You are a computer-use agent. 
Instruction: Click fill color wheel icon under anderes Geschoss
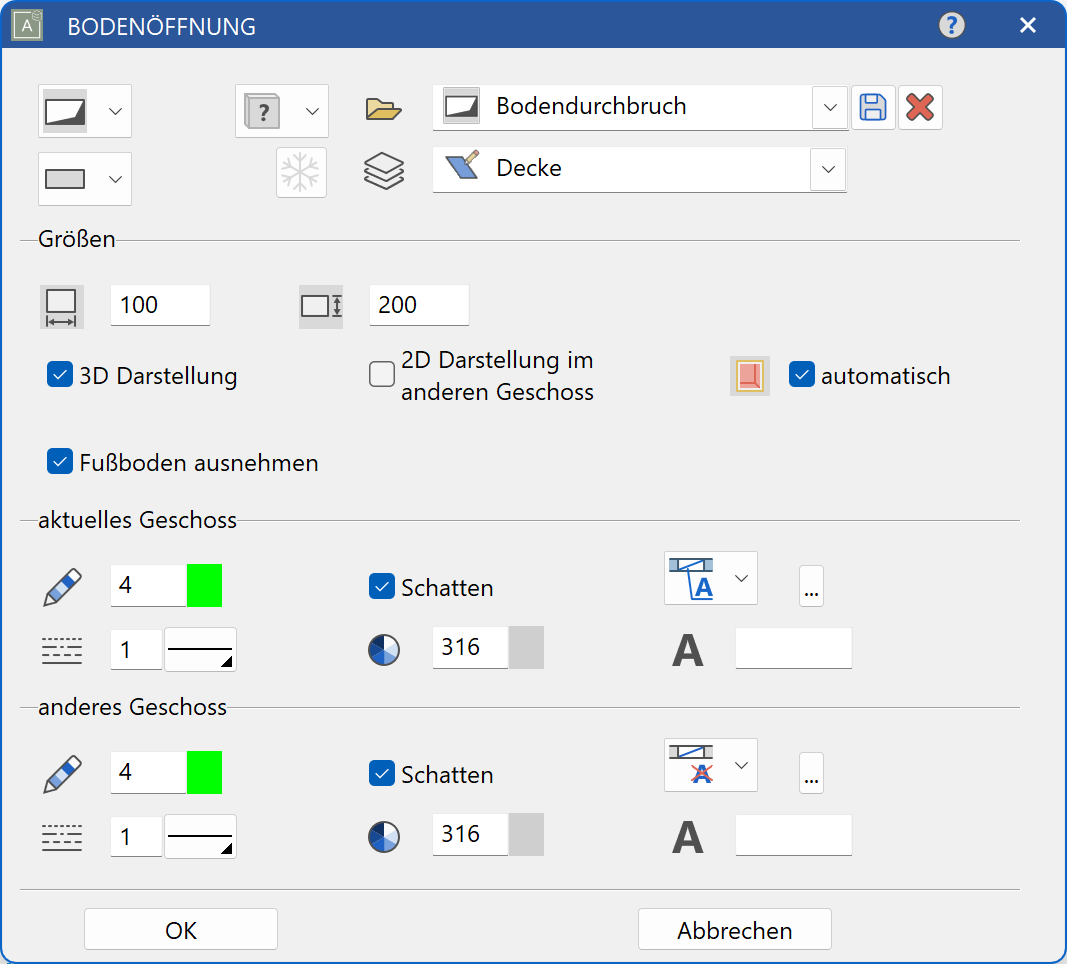(x=384, y=837)
